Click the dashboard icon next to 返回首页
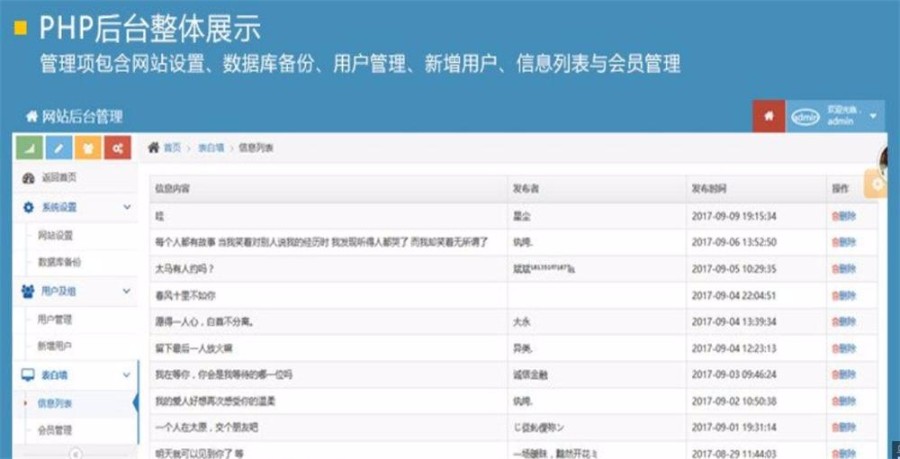The width and height of the screenshot is (900, 459). pyautogui.click(x=28, y=178)
